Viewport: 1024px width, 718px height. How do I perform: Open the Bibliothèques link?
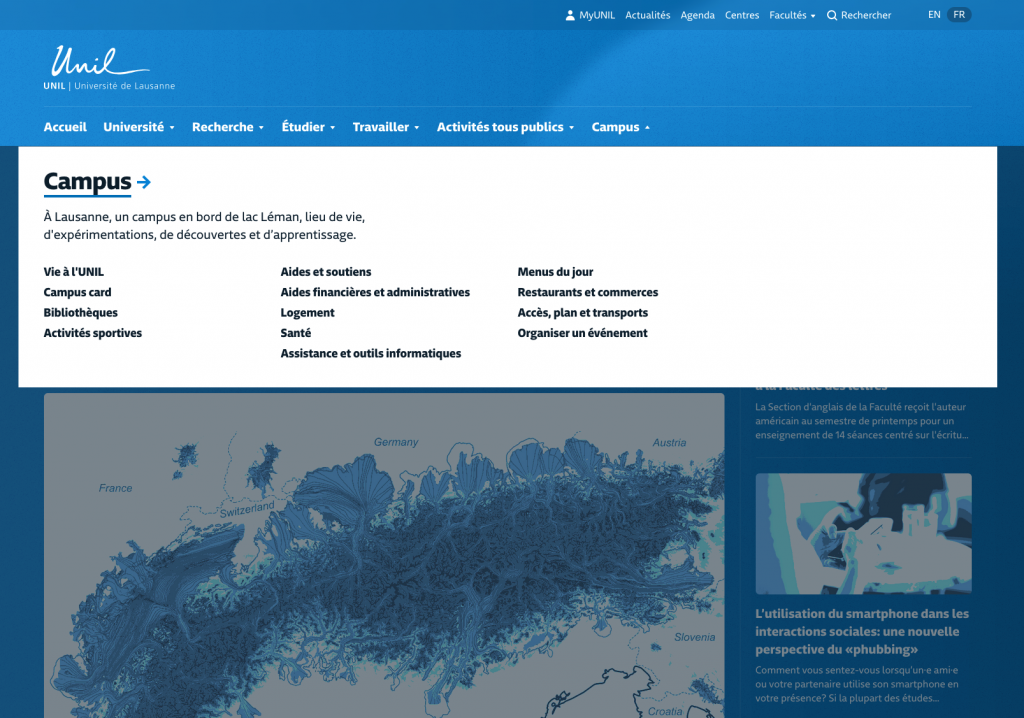pos(81,313)
